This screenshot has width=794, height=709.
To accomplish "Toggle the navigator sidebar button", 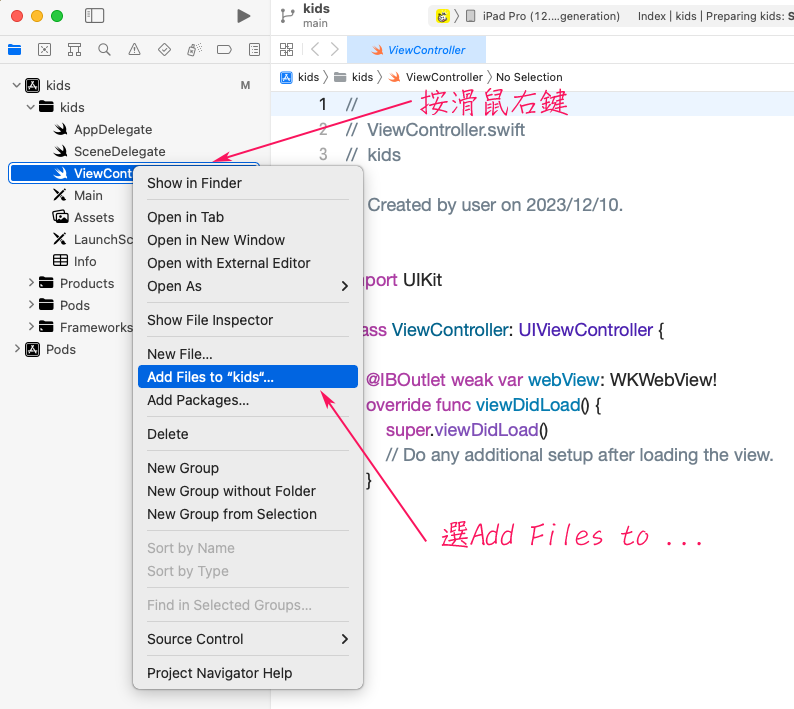I will [x=94, y=16].
